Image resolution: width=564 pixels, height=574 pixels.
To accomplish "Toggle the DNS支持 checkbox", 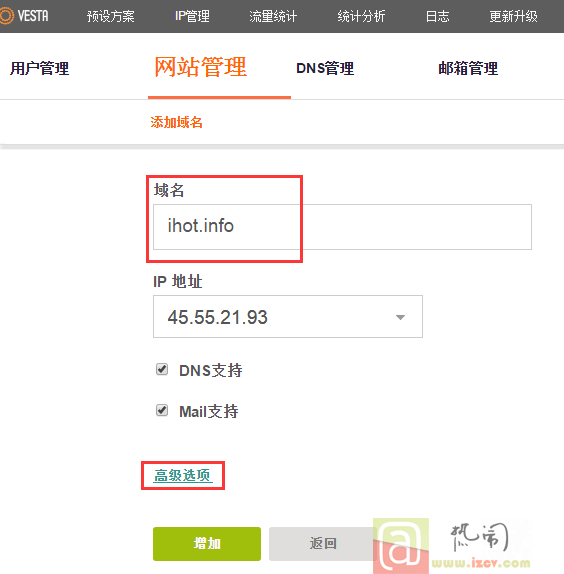I will click(162, 369).
